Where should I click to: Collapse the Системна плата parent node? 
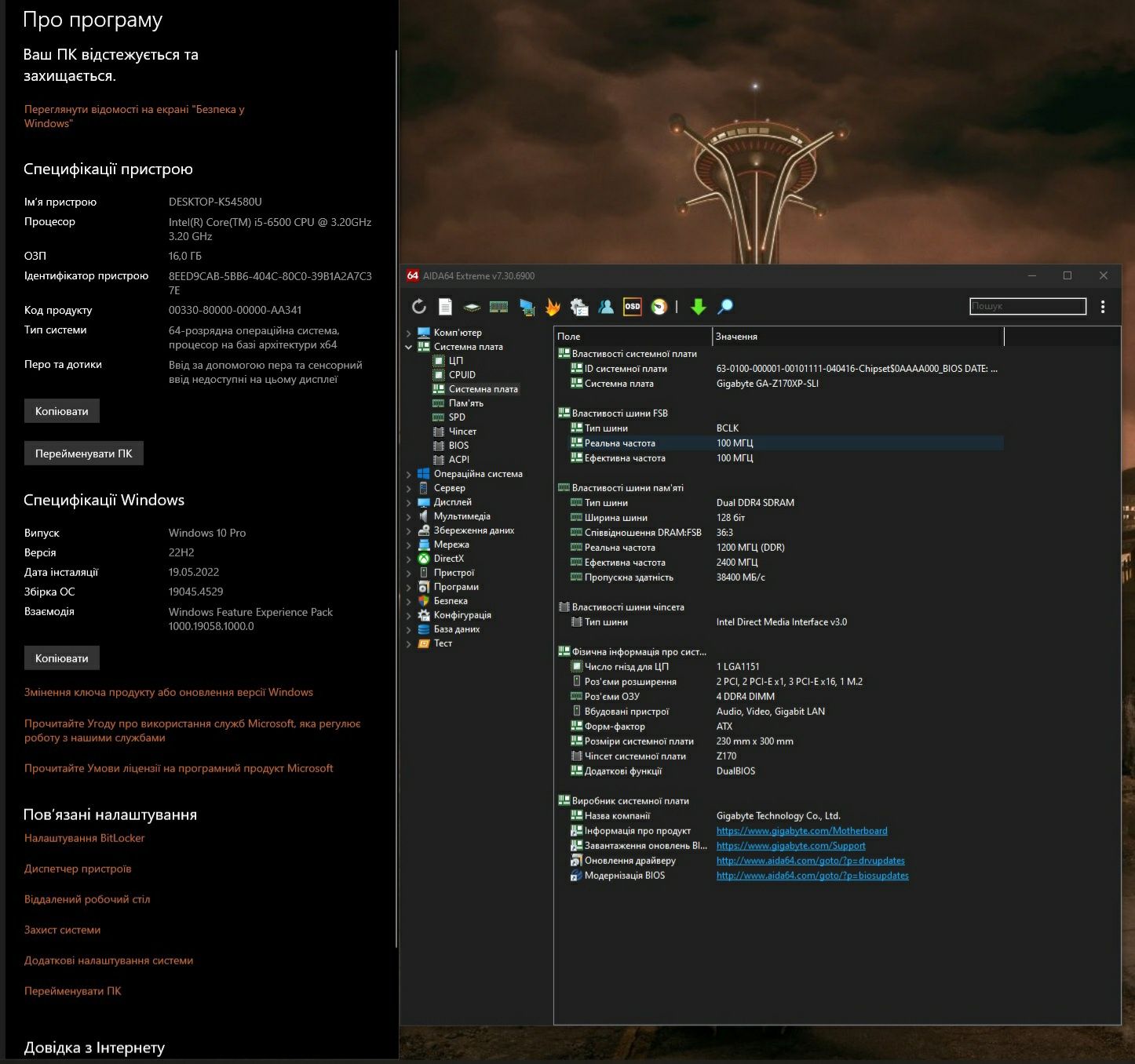pyautogui.click(x=409, y=347)
